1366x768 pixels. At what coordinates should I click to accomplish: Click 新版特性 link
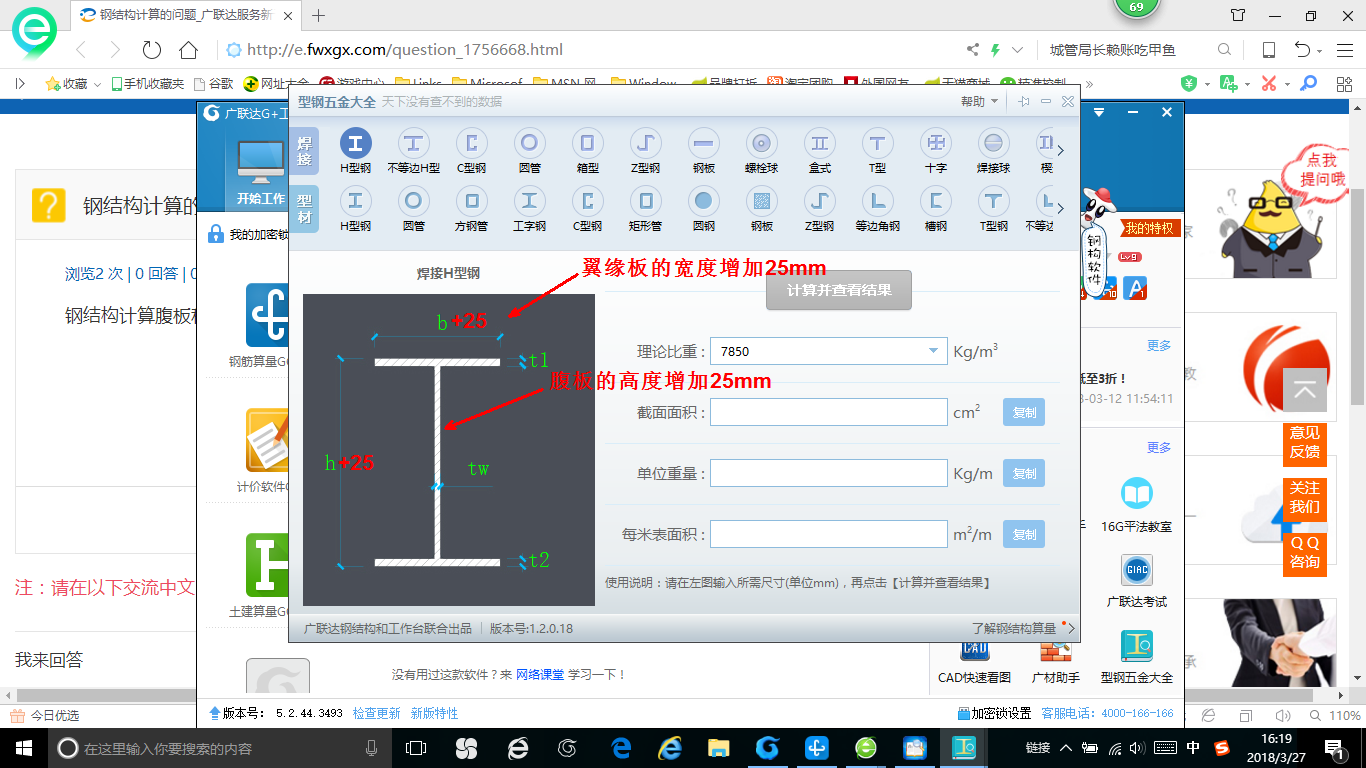click(434, 713)
